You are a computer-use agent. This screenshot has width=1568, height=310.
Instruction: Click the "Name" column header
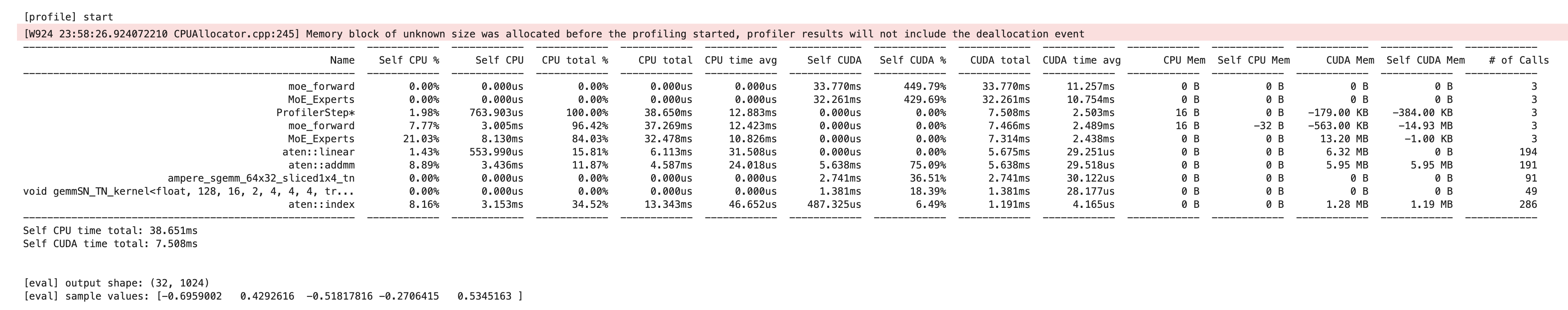(x=342, y=60)
